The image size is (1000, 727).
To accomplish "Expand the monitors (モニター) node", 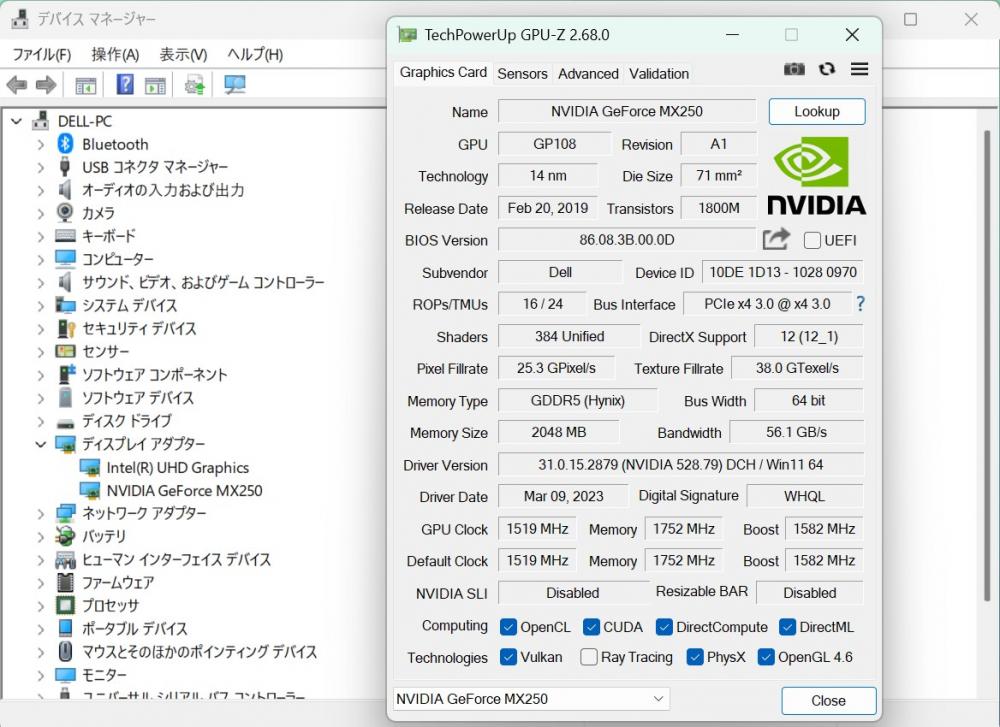I will [x=41, y=675].
